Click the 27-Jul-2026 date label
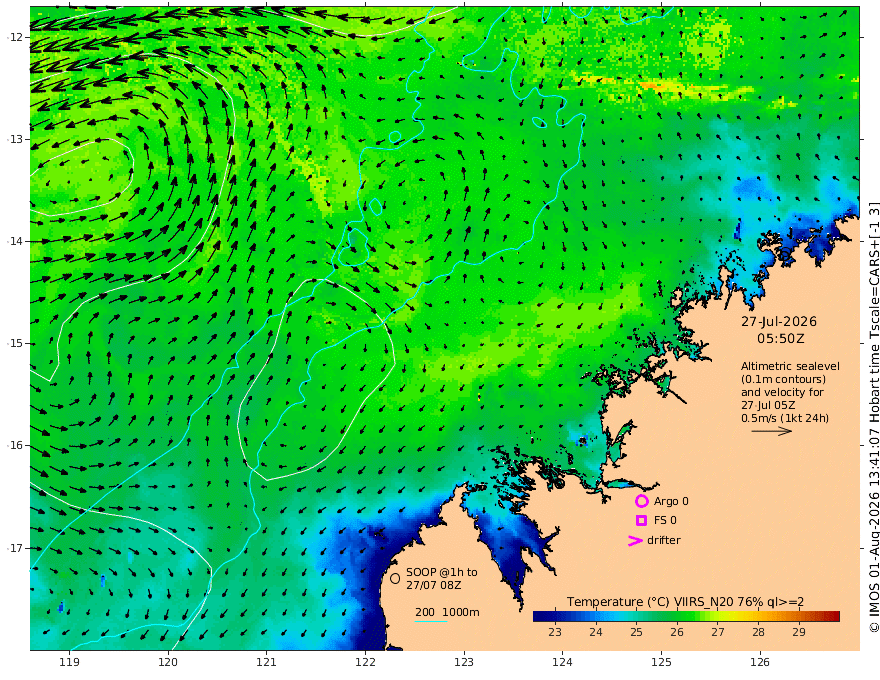Screen dimensions: 880x680 (779, 322)
